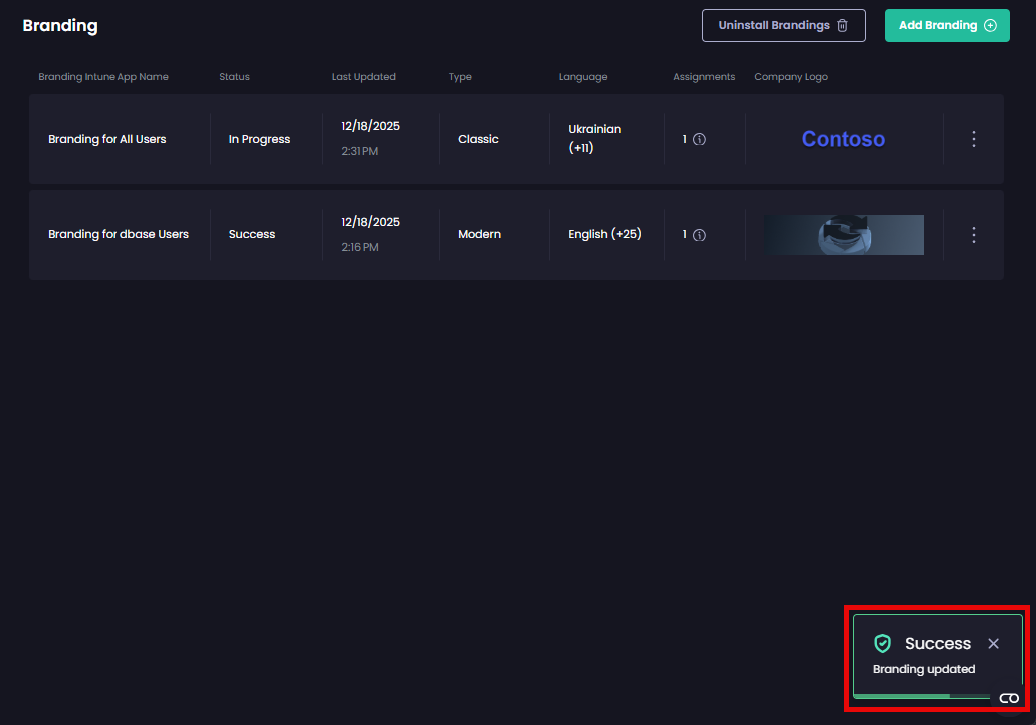The image size is (1036, 725).
Task: Sort the table by the Last Updated column
Action: 363,76
